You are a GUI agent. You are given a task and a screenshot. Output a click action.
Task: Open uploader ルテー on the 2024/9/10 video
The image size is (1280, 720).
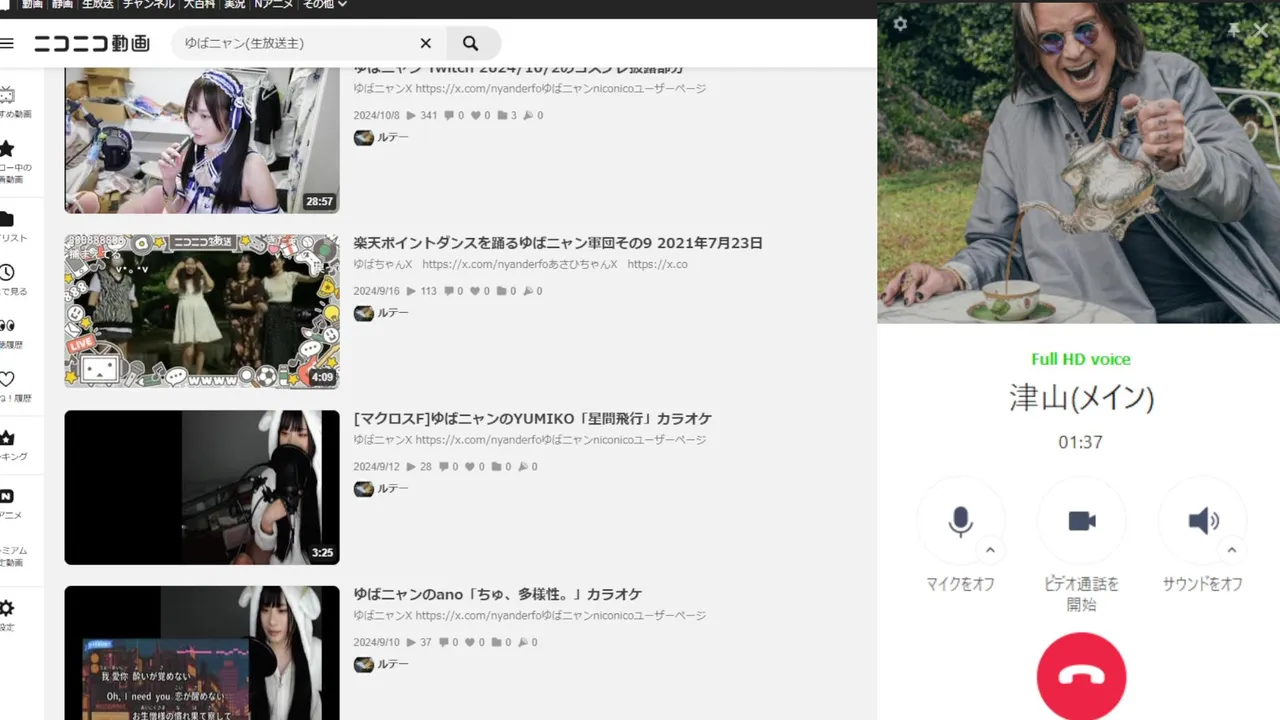pyautogui.click(x=381, y=664)
